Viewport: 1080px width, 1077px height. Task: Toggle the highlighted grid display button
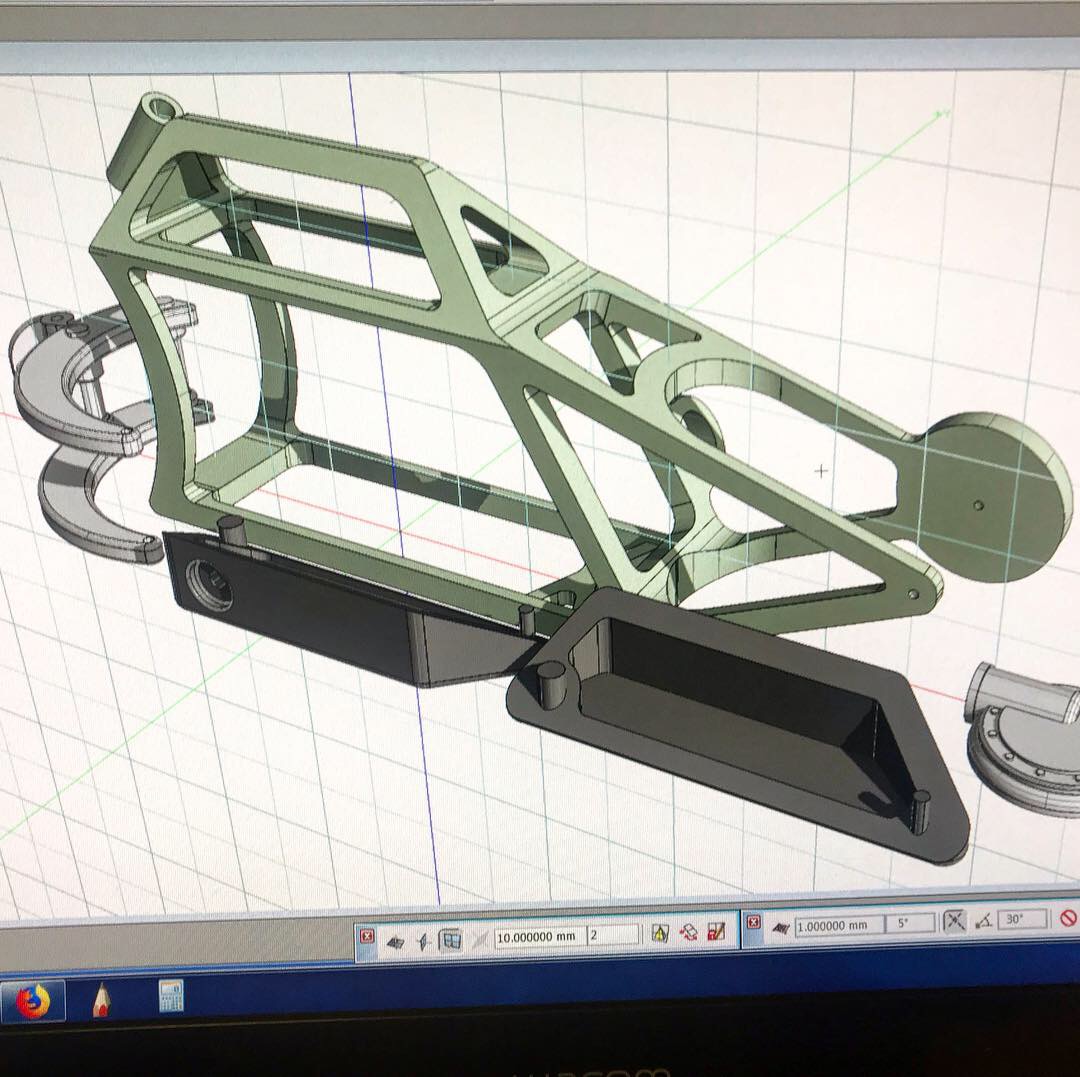pyautogui.click(x=450, y=938)
